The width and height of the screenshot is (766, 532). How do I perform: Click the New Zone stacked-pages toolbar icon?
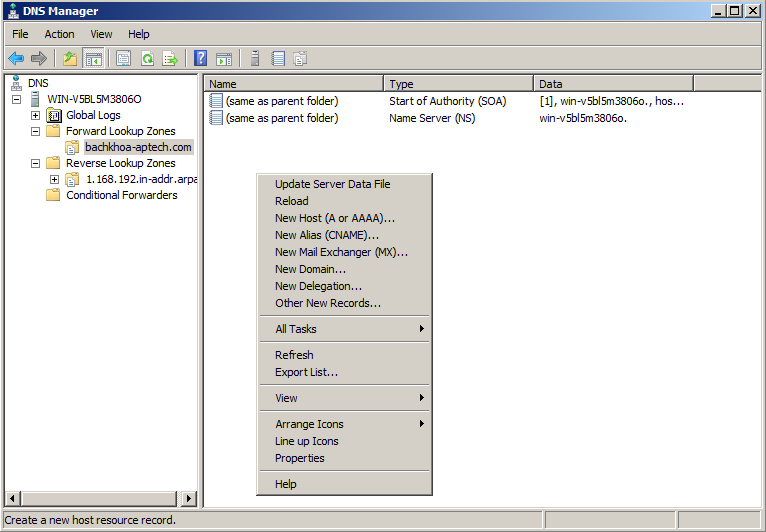tap(300, 59)
